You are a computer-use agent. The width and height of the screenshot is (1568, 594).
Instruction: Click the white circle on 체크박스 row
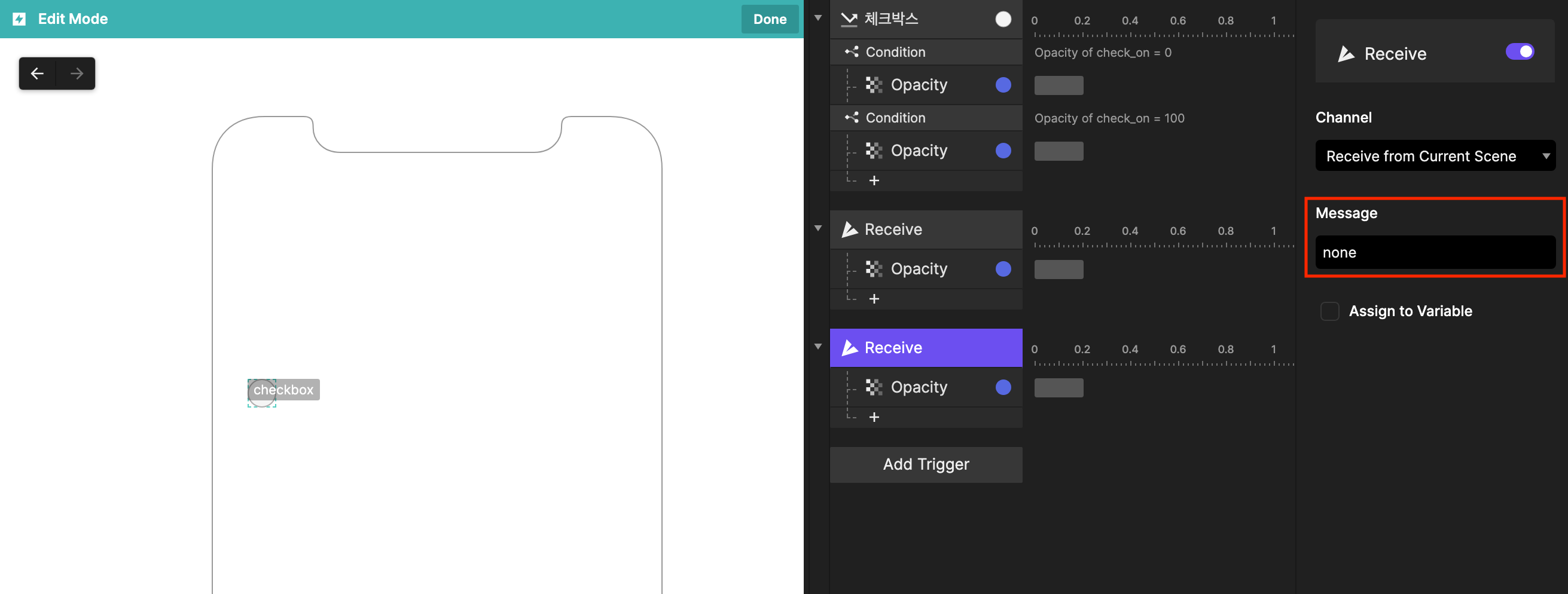pyautogui.click(x=1003, y=20)
